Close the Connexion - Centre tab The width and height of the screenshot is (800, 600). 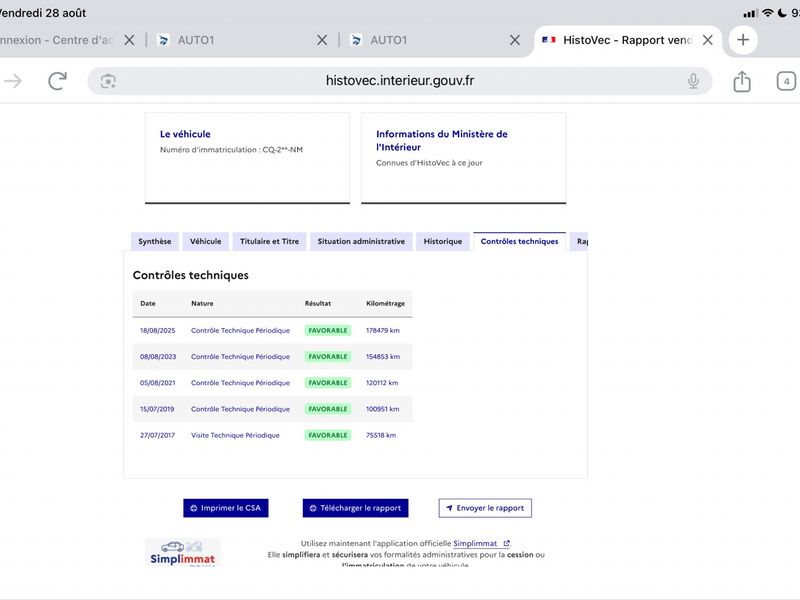pos(129,40)
